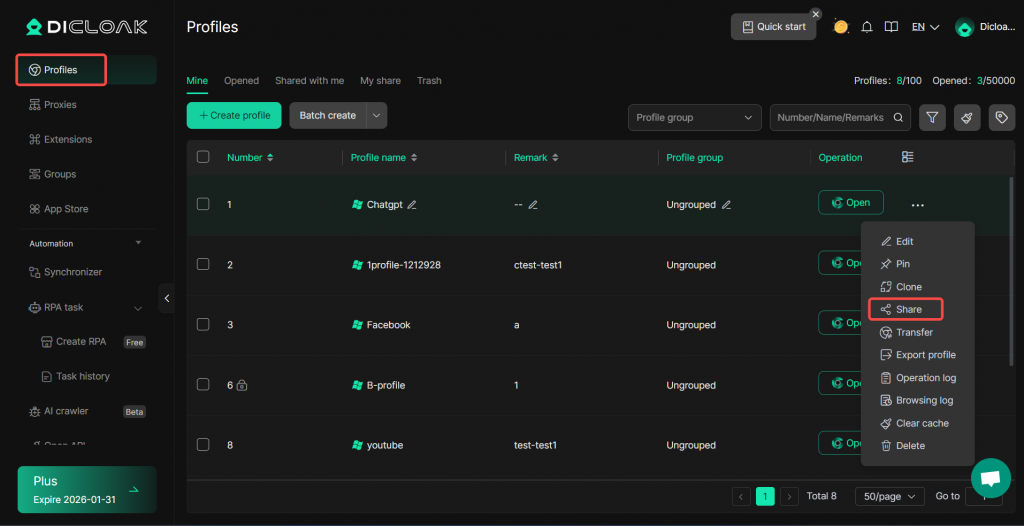1024x526 pixels.
Task: Click the tag icon in toolbar
Action: tap(1001, 117)
